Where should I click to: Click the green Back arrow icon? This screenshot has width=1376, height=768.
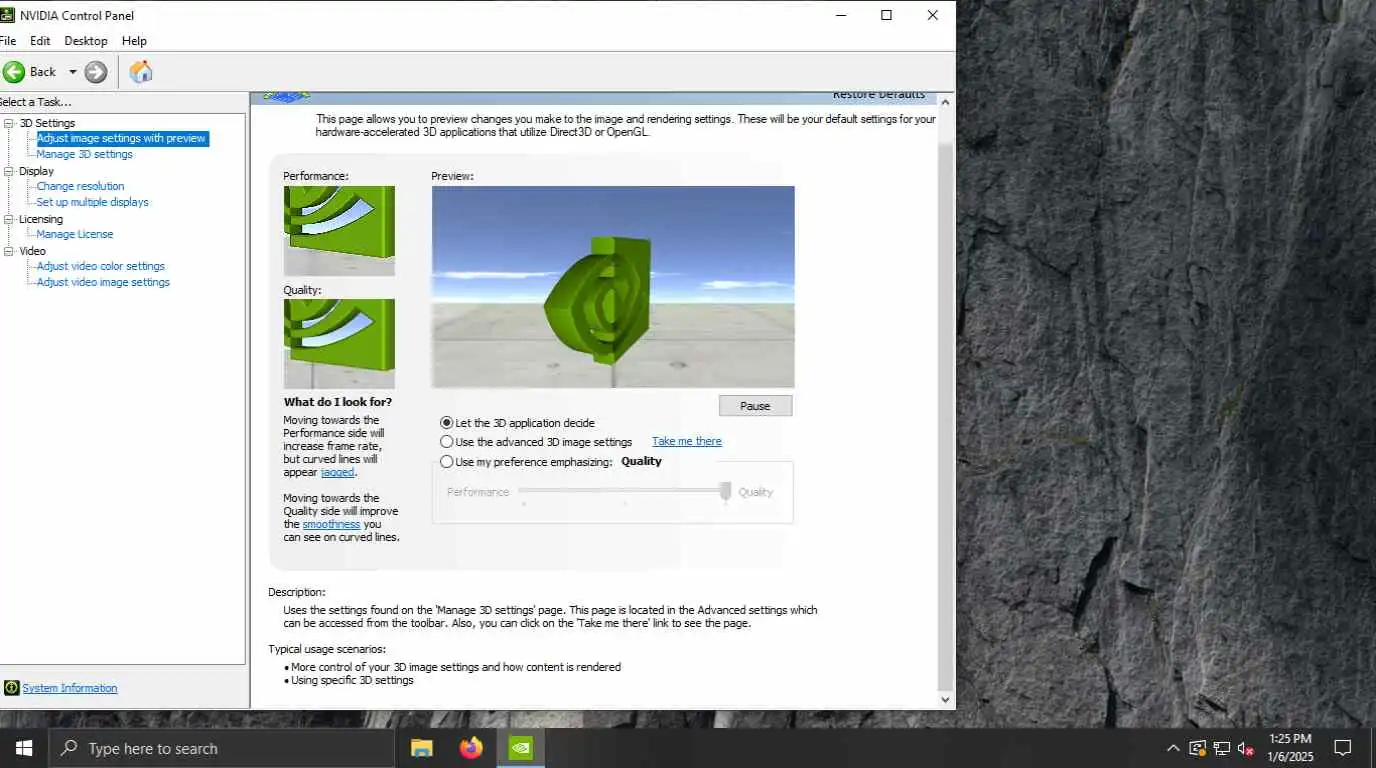coord(14,72)
